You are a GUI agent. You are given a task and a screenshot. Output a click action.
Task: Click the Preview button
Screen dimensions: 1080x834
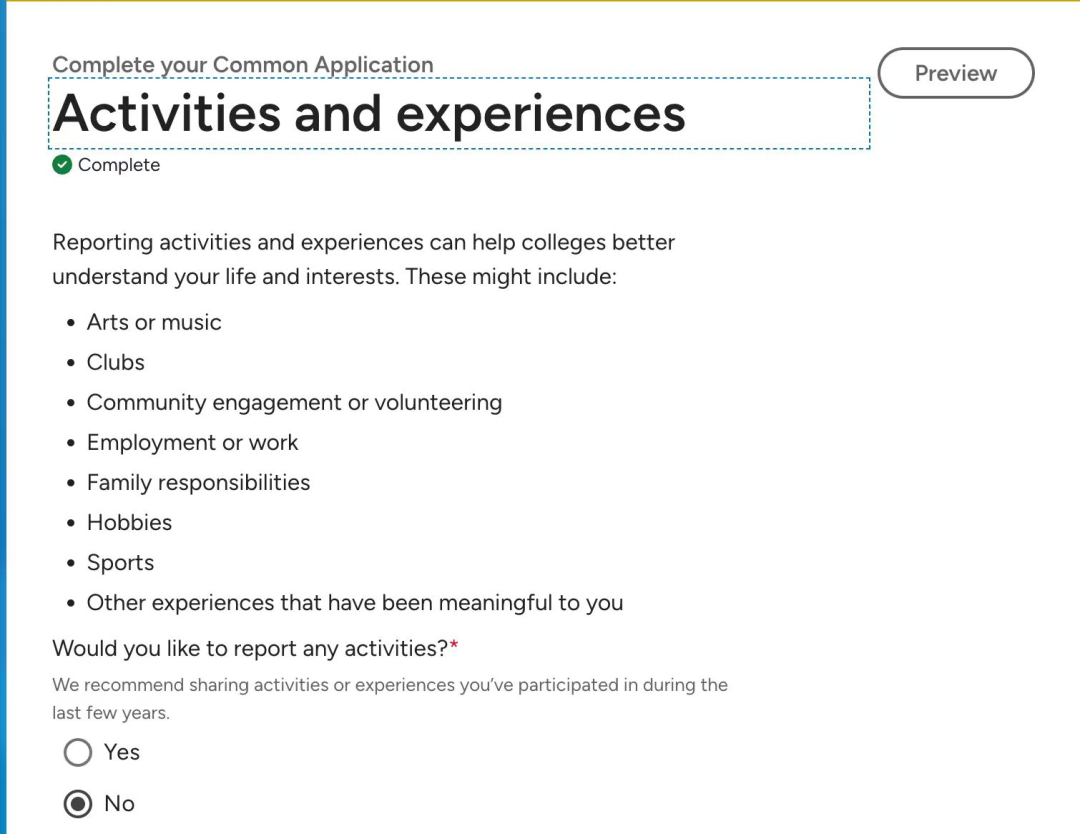[955, 73]
